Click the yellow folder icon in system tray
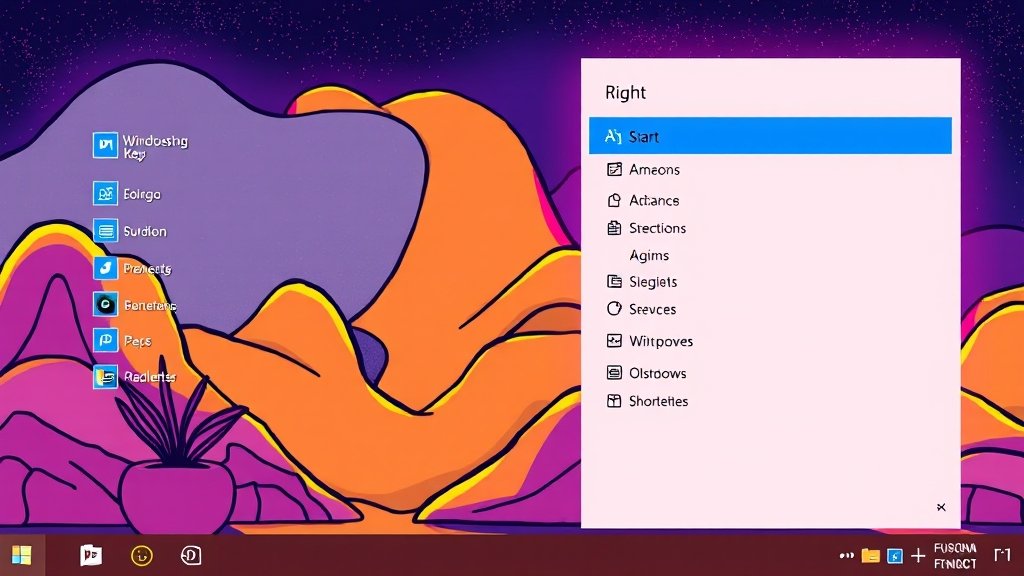 point(870,555)
